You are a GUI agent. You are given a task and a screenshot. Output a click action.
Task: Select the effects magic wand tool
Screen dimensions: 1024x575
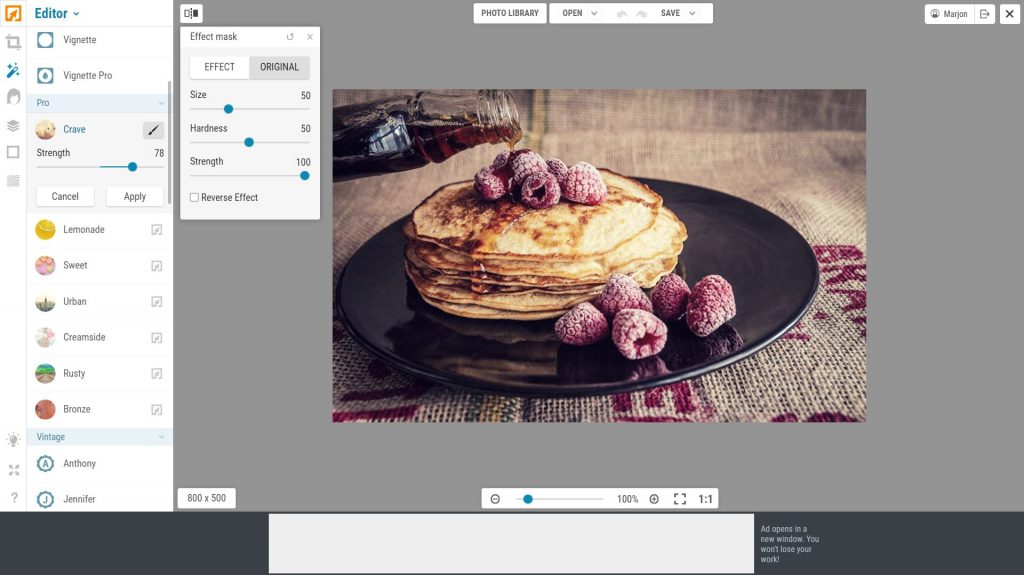[x=13, y=70]
